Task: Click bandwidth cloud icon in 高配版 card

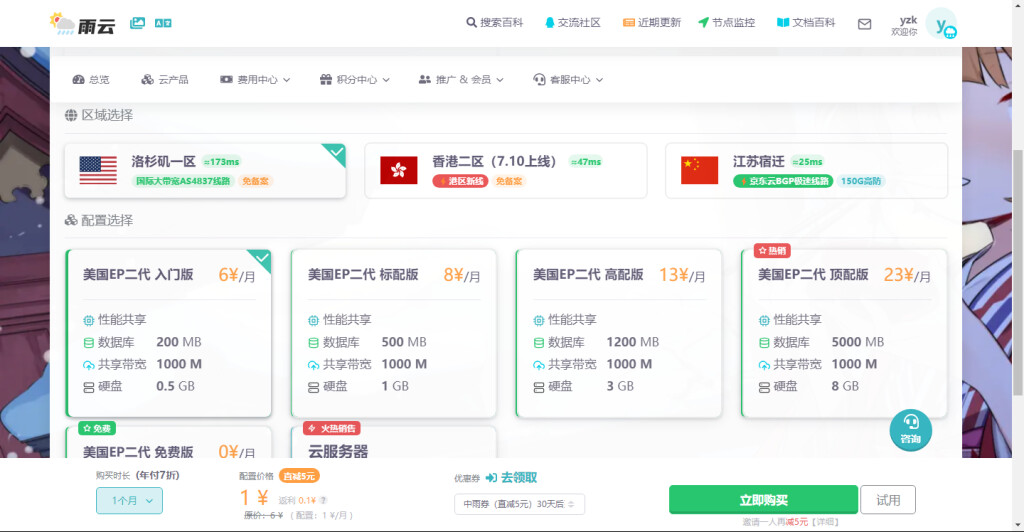Action: [539, 365]
